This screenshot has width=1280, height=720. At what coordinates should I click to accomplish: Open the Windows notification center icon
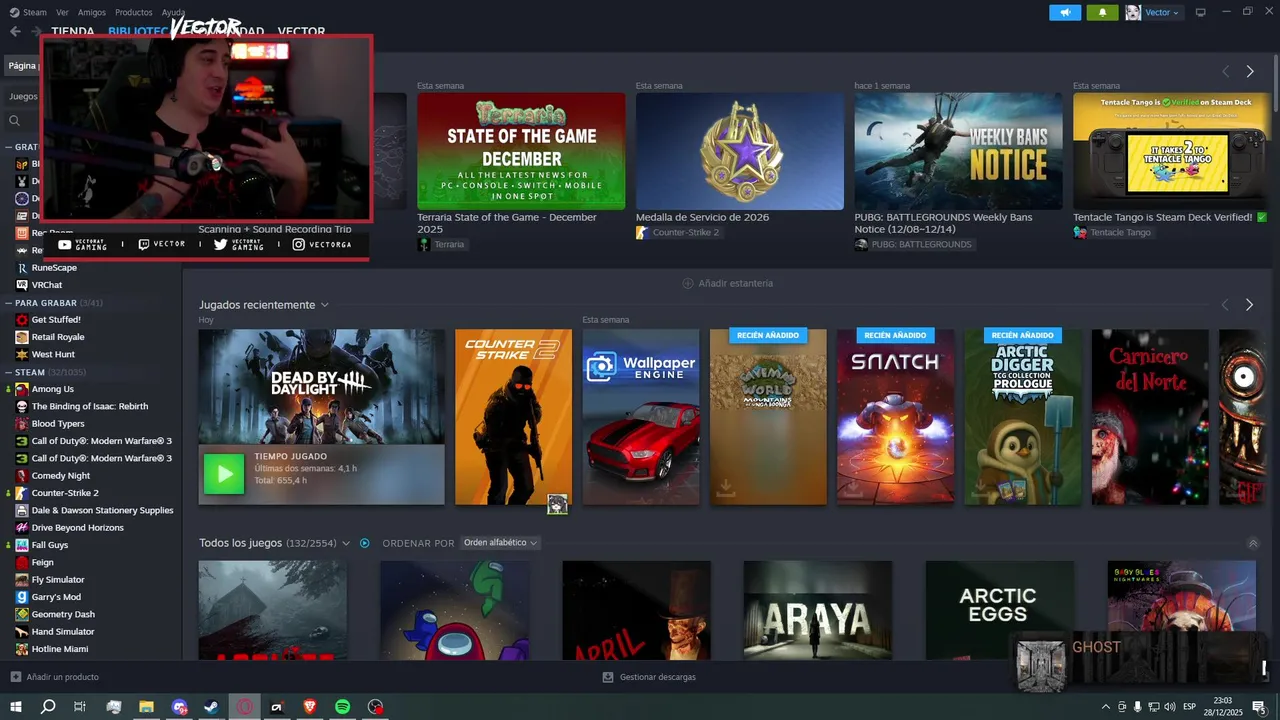[x=1259, y=707]
